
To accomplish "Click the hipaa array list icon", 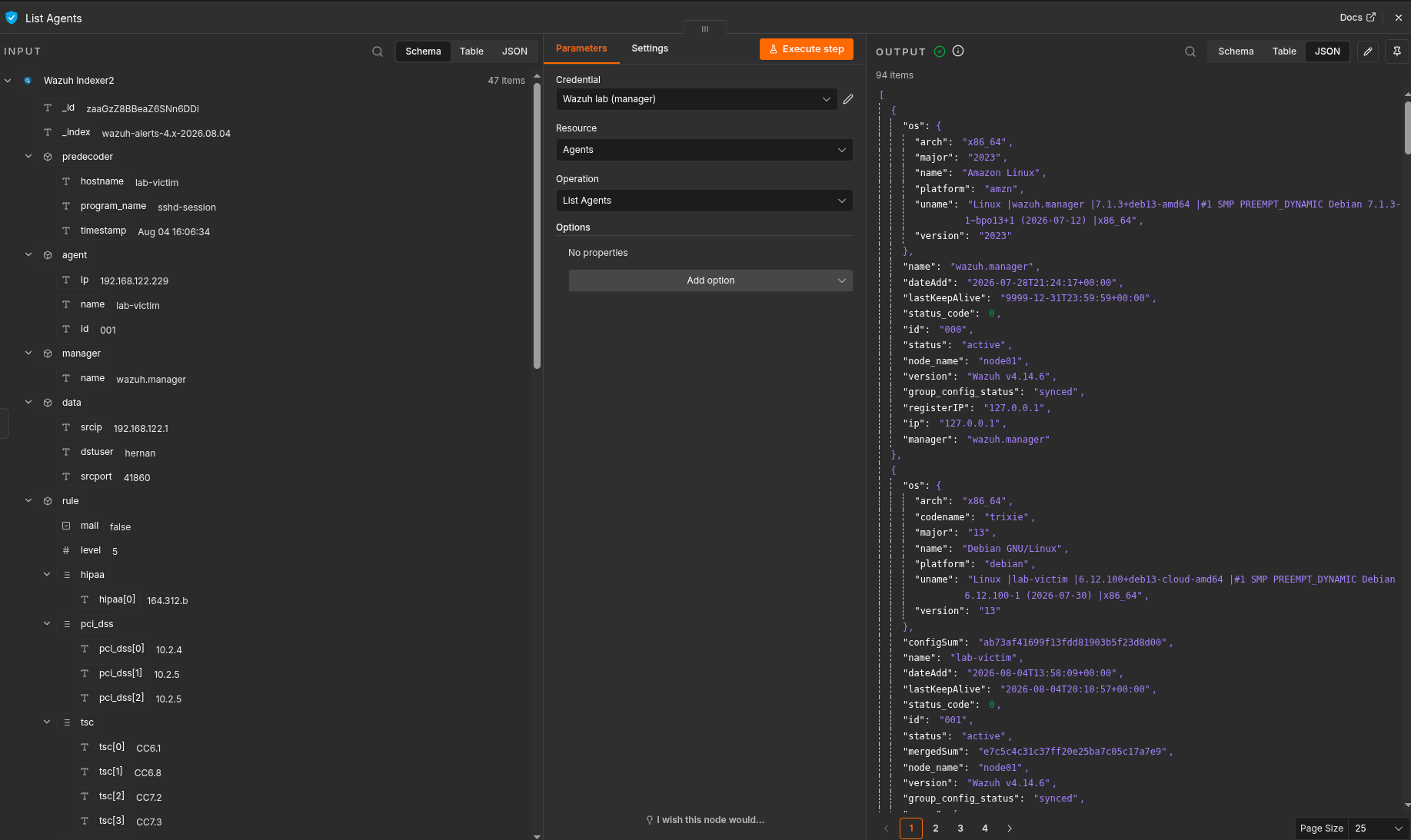I will [x=66, y=575].
